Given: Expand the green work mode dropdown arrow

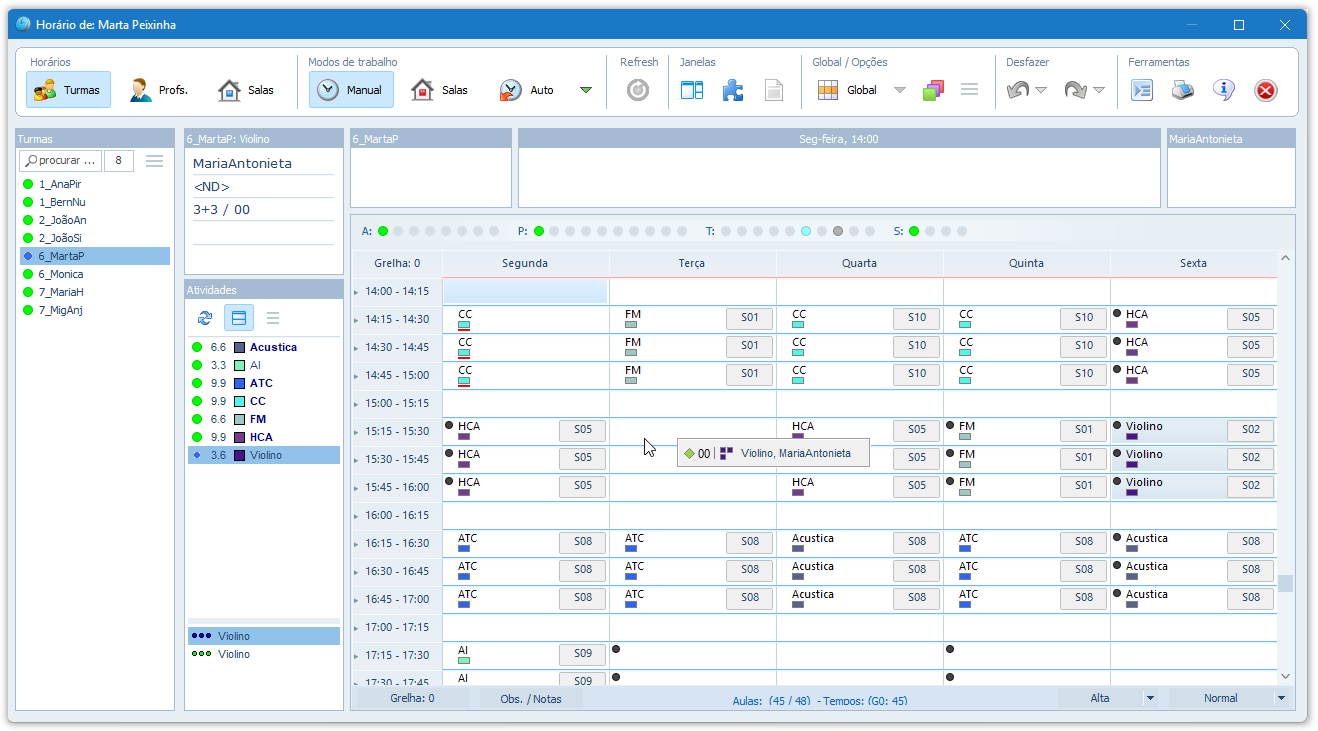Looking at the screenshot, I should click(x=586, y=90).
